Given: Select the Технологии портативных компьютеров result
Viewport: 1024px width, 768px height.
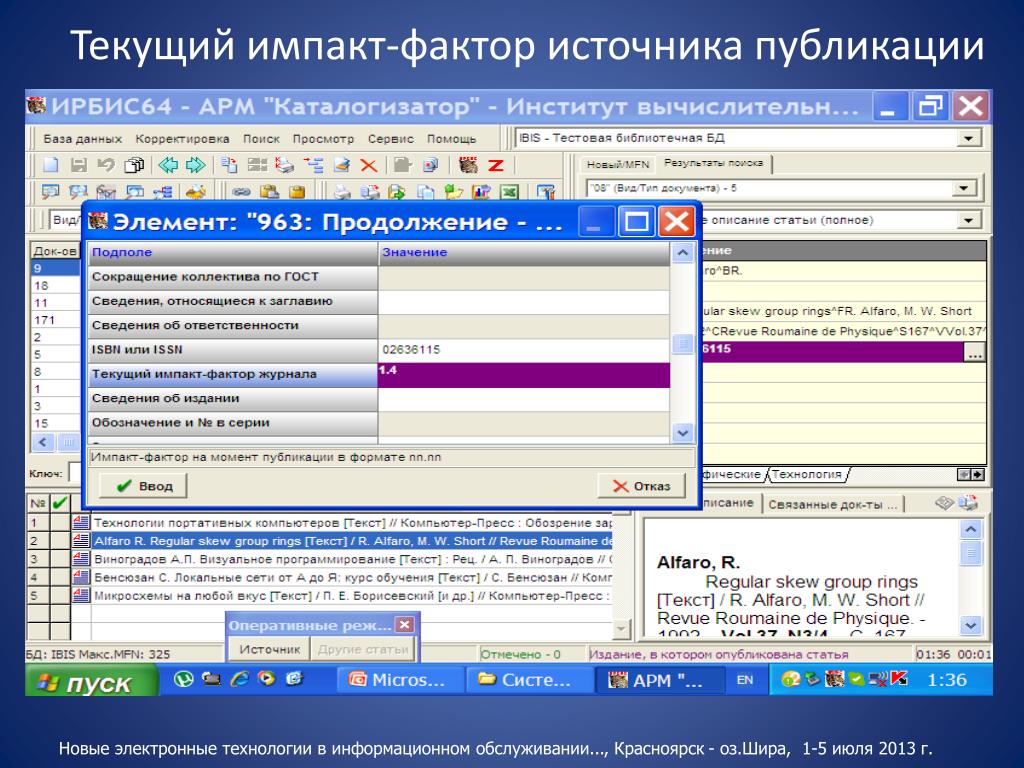Looking at the screenshot, I should [x=353, y=522].
